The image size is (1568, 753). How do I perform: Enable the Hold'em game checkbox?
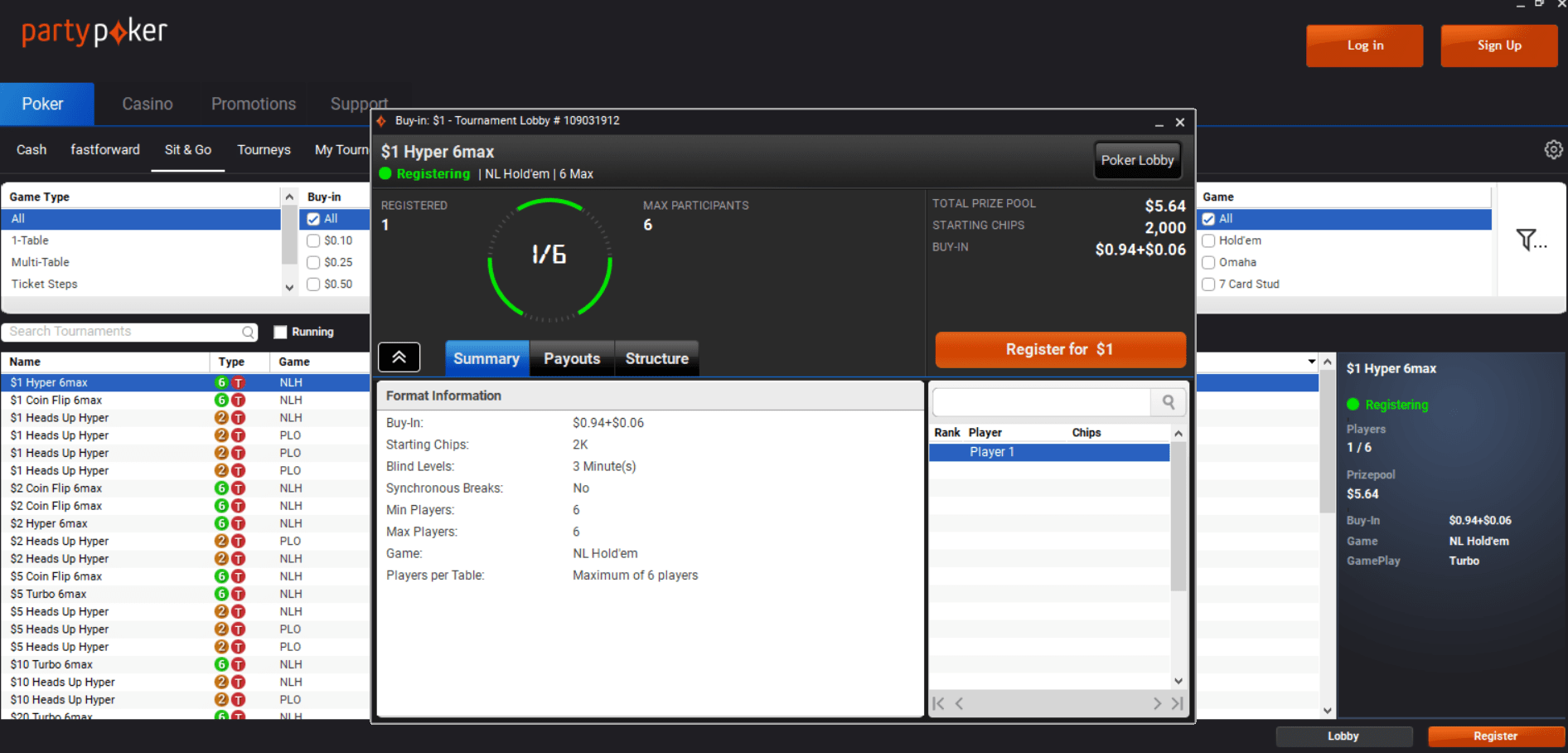(x=1208, y=240)
